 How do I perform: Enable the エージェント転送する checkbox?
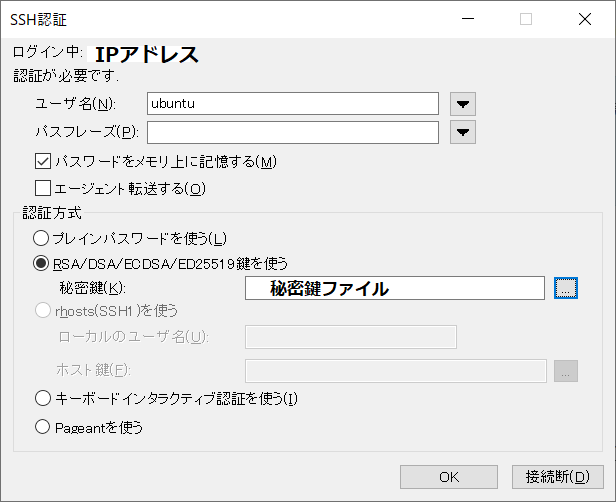[42, 187]
